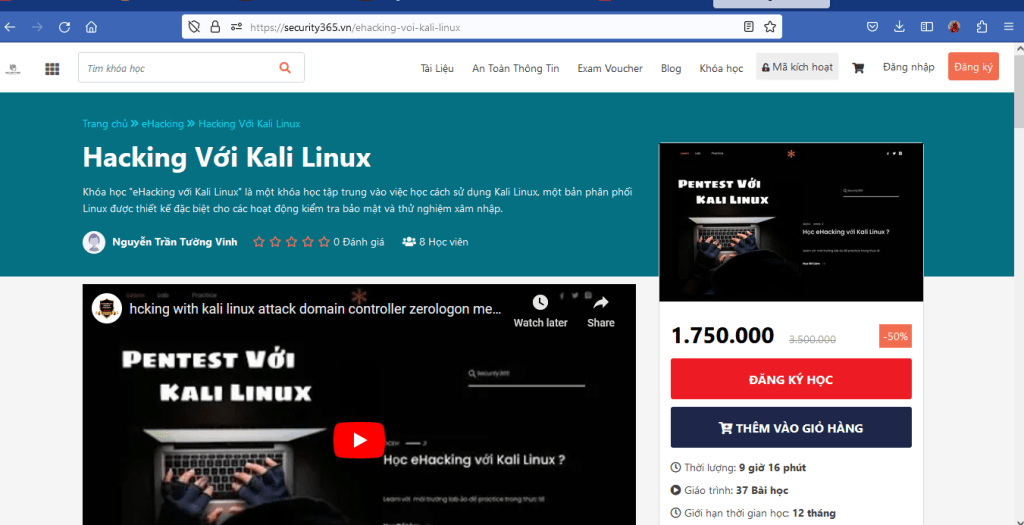Viewport: 1024px width, 525px height.
Task: Play the YouTube course preview video
Action: point(358,439)
